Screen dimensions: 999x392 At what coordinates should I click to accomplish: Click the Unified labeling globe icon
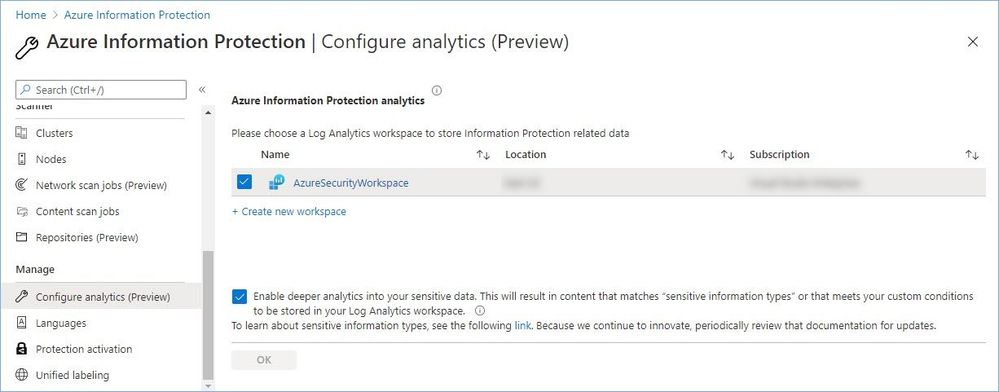pos(22,375)
